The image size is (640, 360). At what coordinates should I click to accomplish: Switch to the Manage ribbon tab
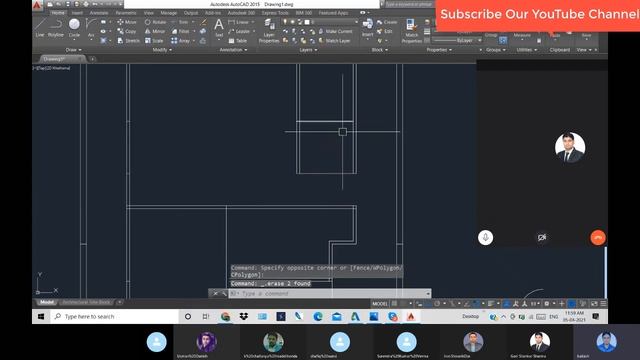[x=169, y=13]
